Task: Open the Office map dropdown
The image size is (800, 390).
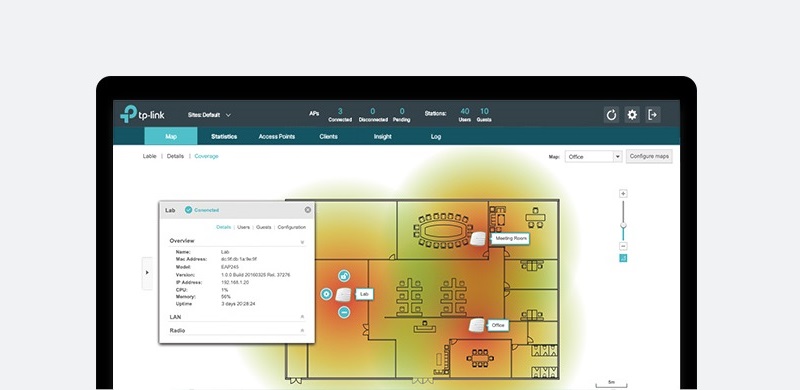Action: (593, 157)
